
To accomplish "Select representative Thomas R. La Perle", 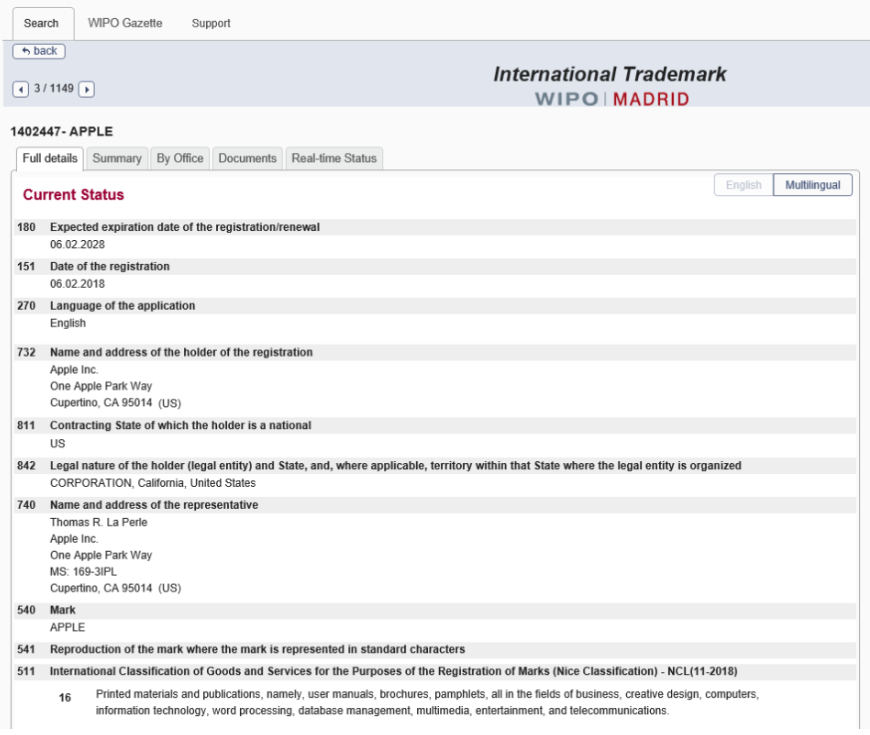I will (99, 522).
